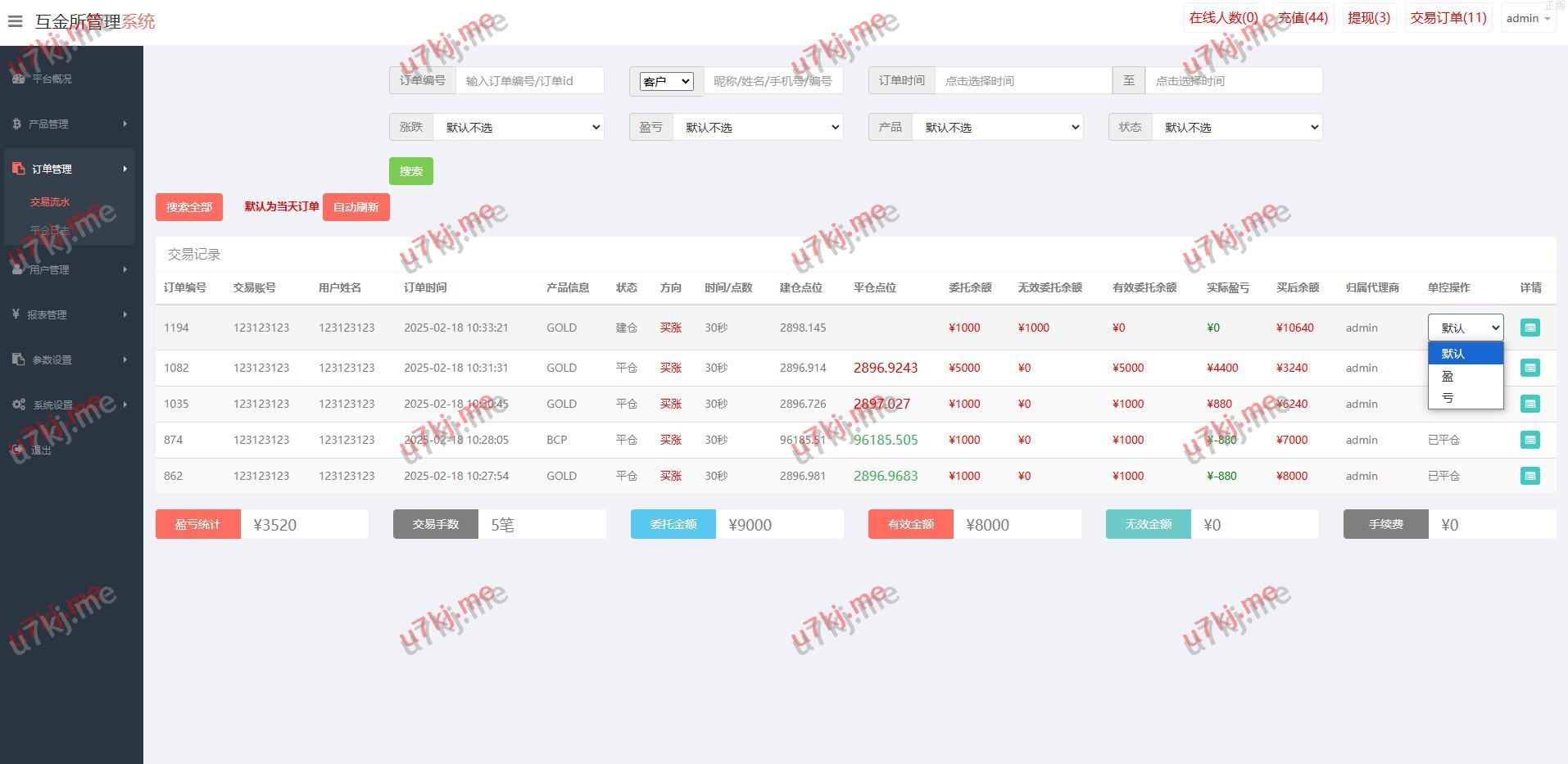Open the 状态 filter dropdown
The width and height of the screenshot is (1568, 764).
(1237, 127)
